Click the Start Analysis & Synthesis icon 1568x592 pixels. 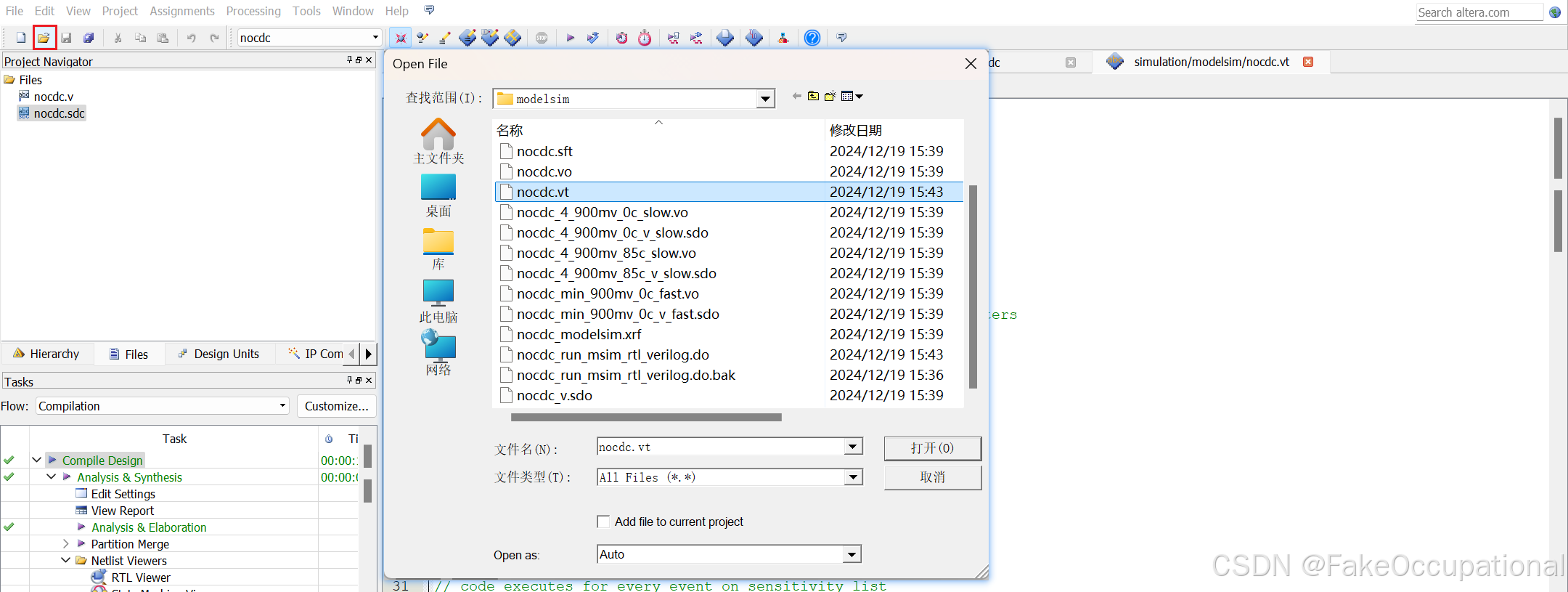tap(593, 38)
